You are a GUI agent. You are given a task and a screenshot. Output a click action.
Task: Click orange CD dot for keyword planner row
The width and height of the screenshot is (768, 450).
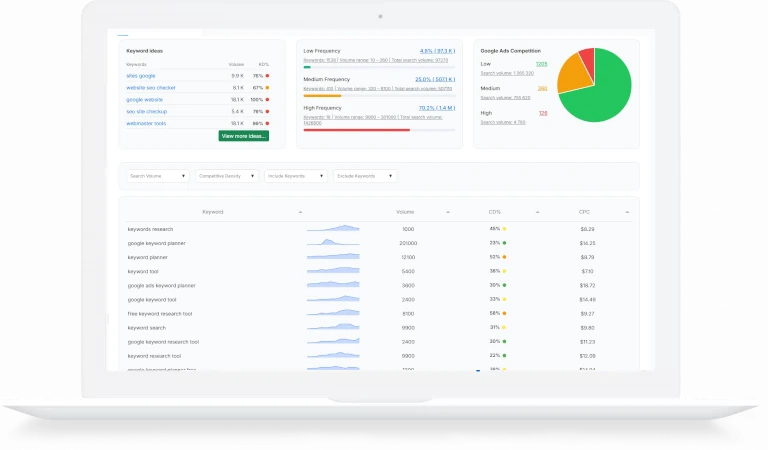click(x=504, y=257)
